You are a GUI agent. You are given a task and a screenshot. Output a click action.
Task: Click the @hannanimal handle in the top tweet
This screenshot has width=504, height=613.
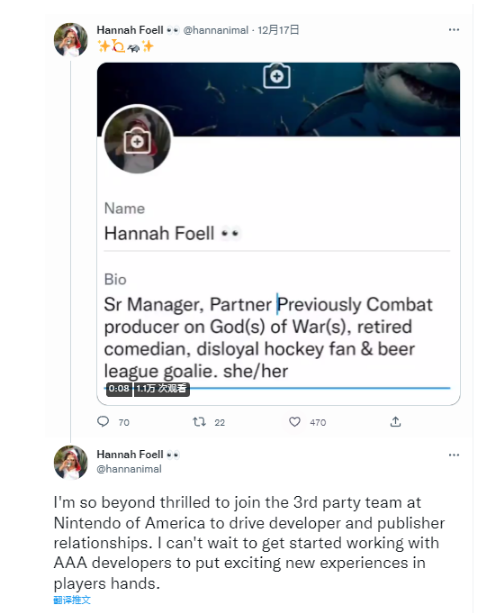216,30
